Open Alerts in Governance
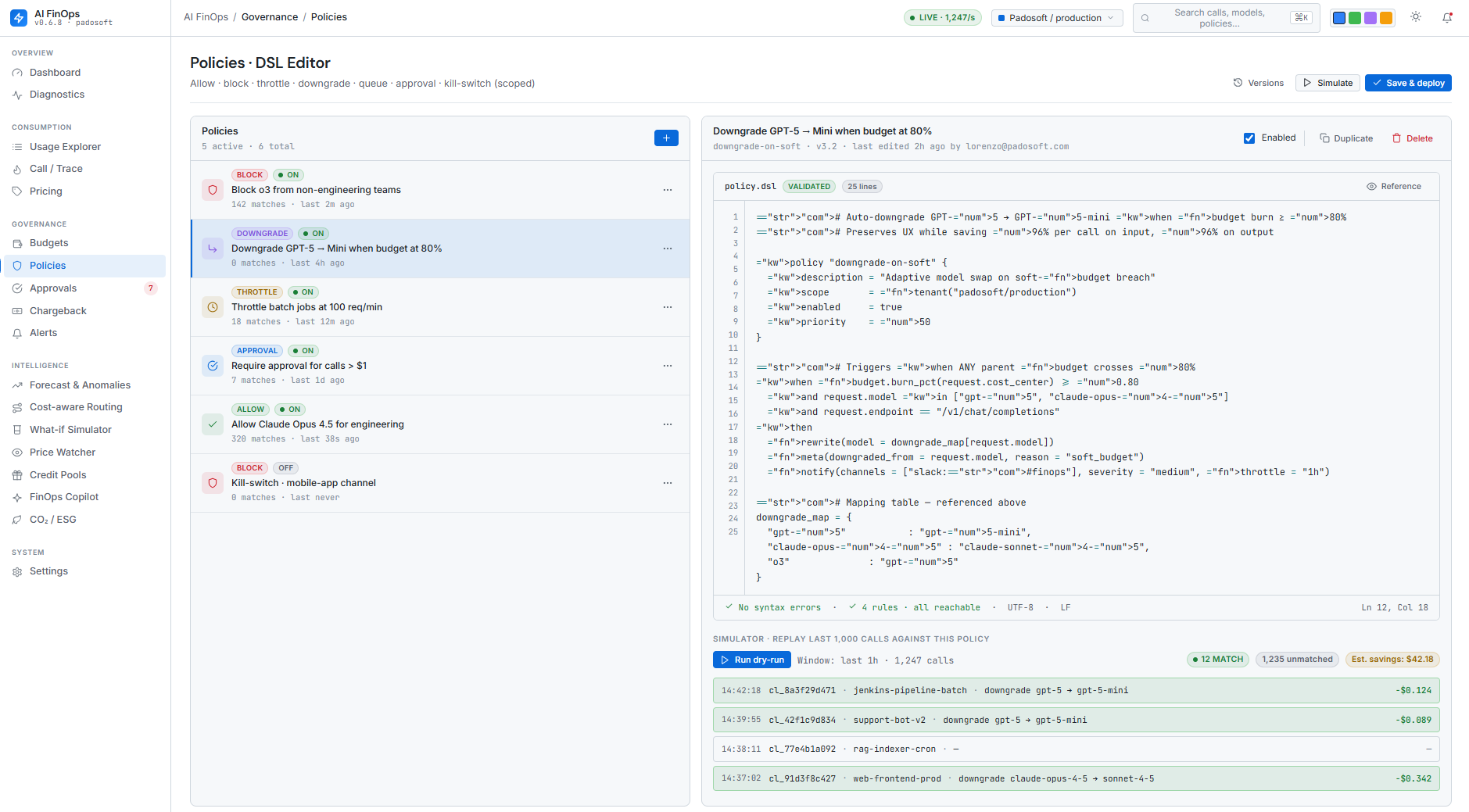Viewport: 1469px width, 812px height. pos(84,333)
